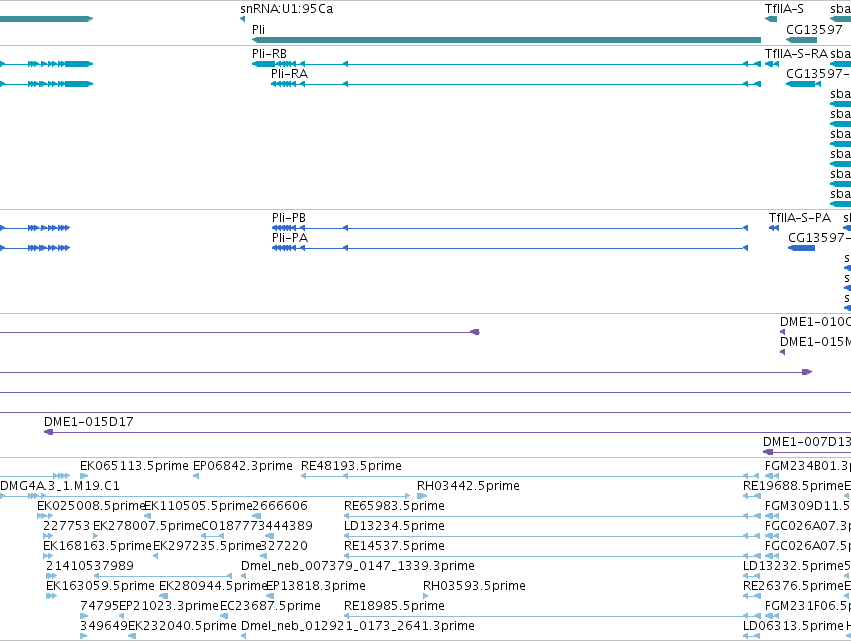Click the DME1-015D17 clone label

click(88, 422)
